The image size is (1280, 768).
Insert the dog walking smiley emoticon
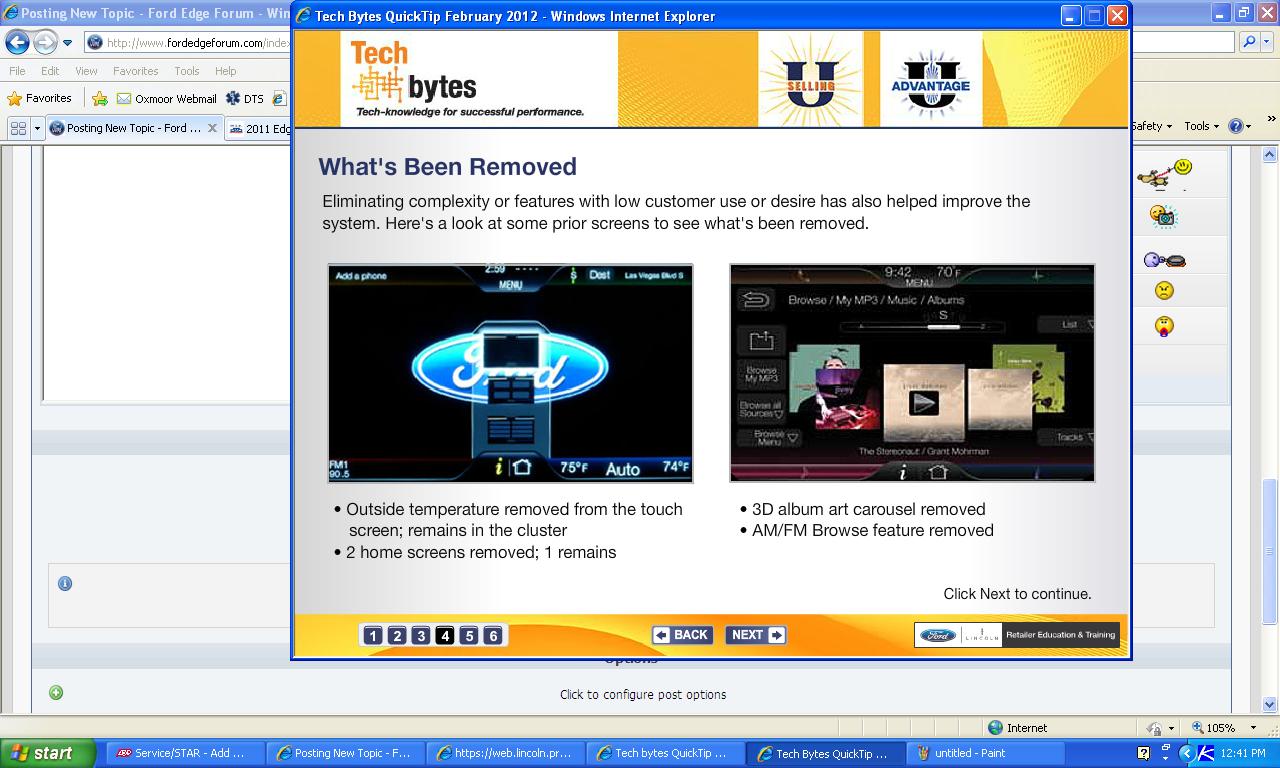click(1165, 174)
